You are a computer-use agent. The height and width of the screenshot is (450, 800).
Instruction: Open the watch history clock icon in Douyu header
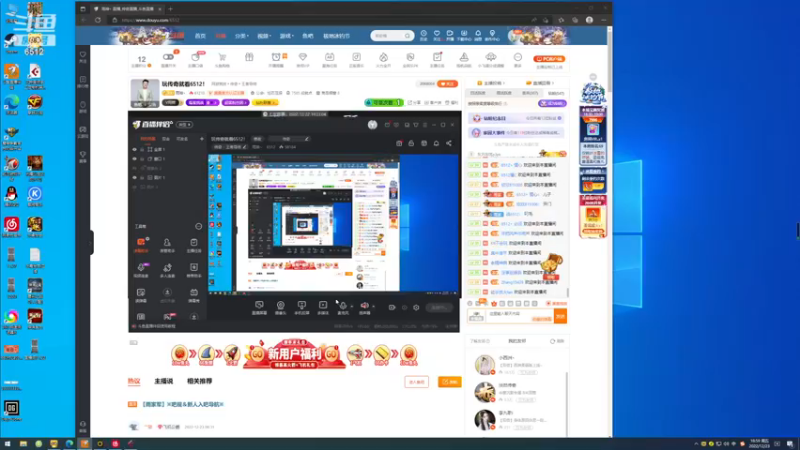click(423, 33)
